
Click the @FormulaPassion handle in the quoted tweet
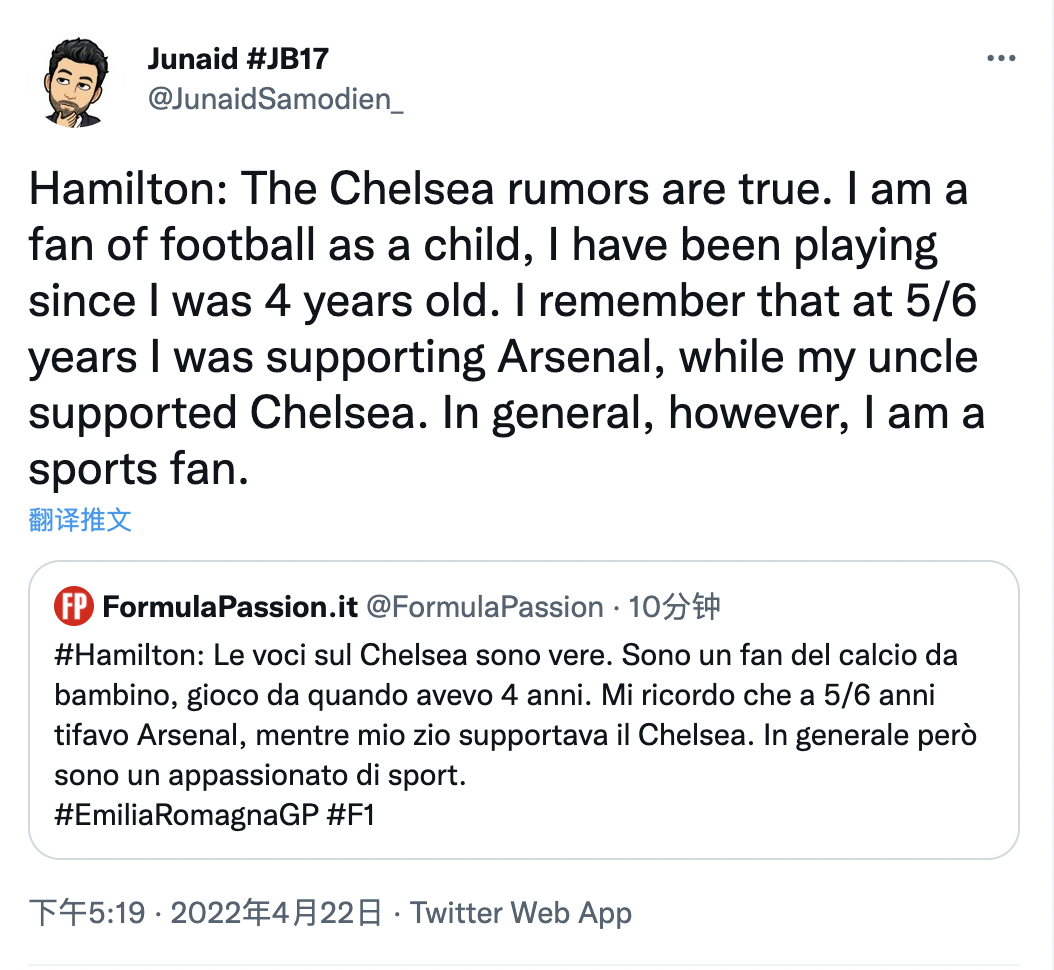(485, 607)
